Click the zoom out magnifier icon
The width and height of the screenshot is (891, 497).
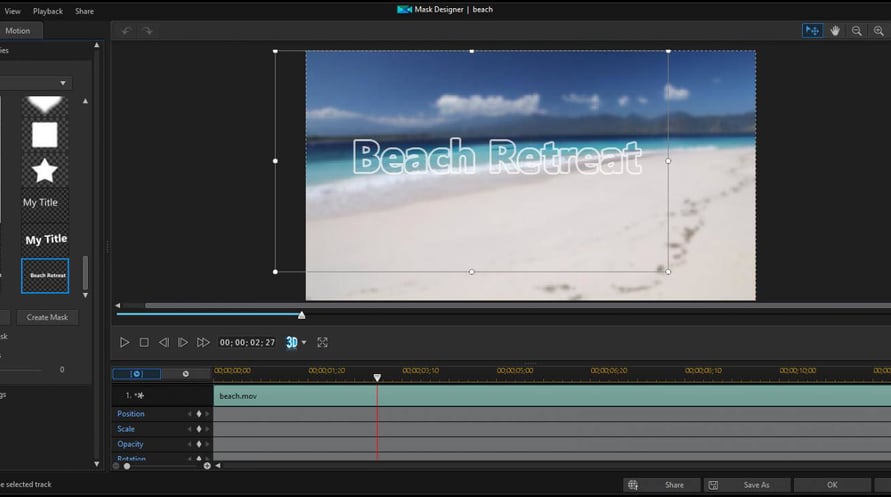click(x=856, y=31)
